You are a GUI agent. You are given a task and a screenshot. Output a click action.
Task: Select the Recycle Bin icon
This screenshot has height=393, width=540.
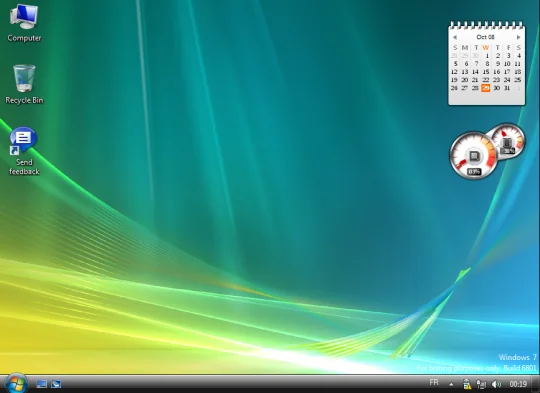coord(24,84)
